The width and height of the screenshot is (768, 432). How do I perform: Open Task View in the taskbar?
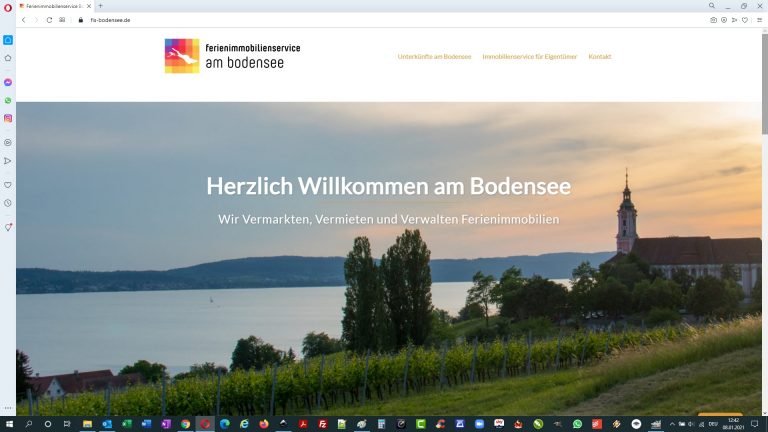pos(67,424)
